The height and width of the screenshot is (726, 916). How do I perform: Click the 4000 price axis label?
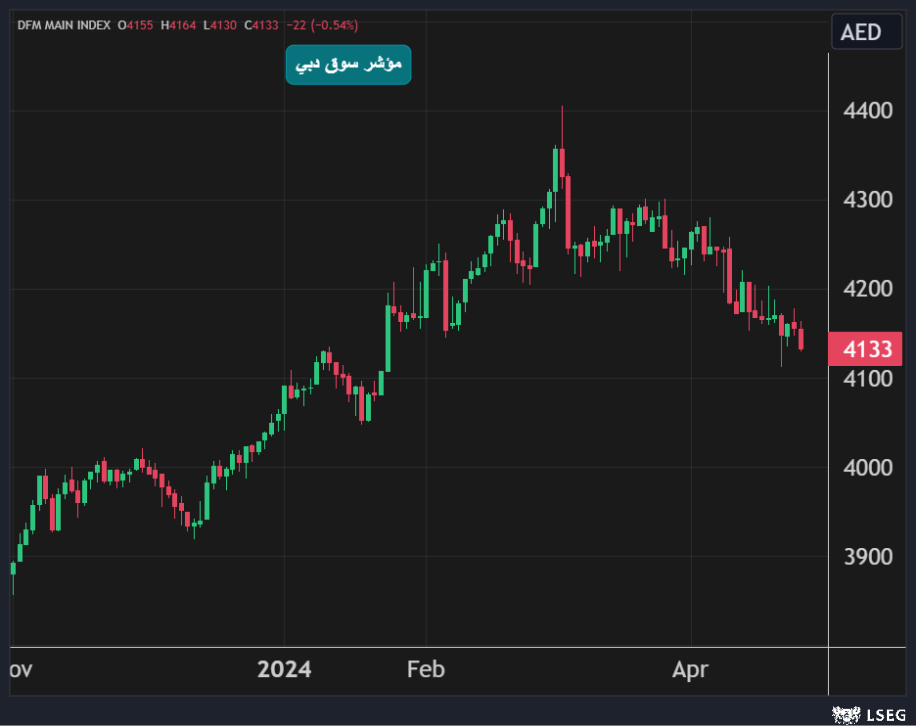coord(867,467)
